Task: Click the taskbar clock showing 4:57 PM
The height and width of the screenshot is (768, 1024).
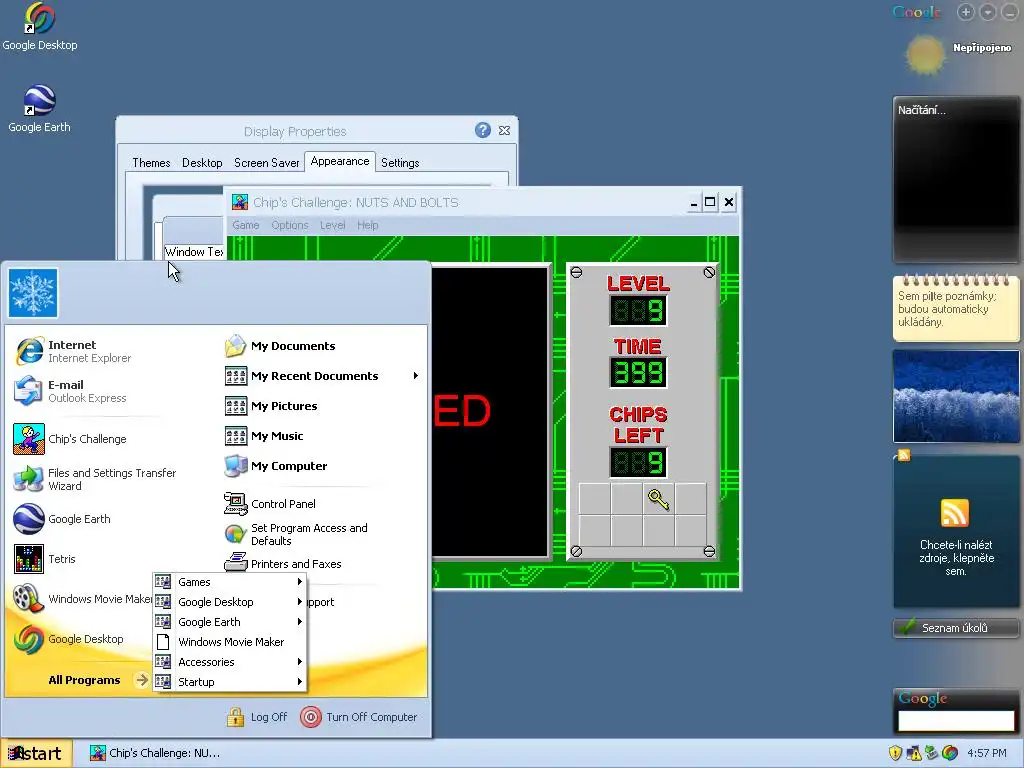Action: coord(986,753)
